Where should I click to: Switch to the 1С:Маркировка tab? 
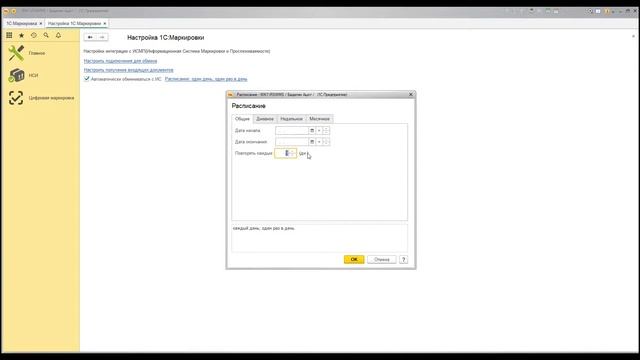coord(22,24)
